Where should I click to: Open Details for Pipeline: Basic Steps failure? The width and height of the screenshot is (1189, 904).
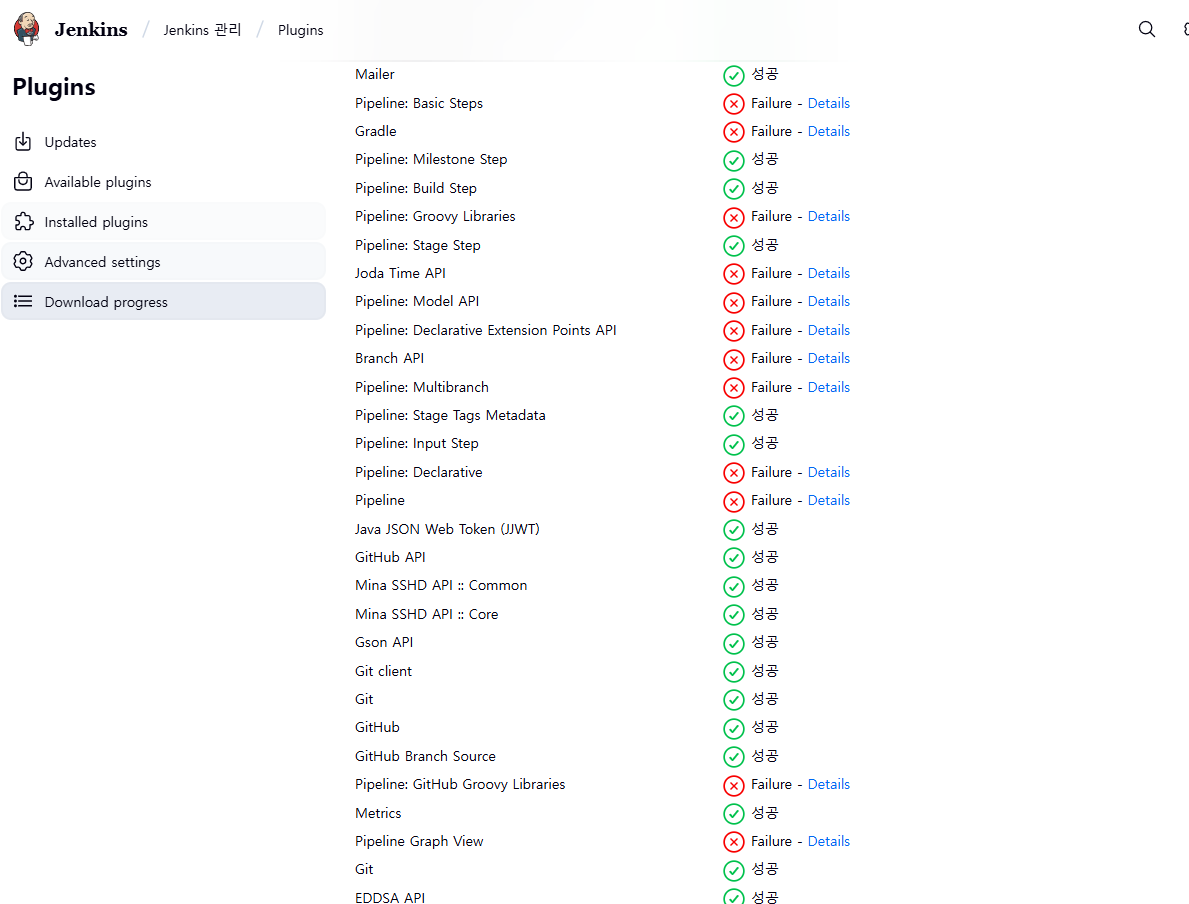[x=828, y=103]
